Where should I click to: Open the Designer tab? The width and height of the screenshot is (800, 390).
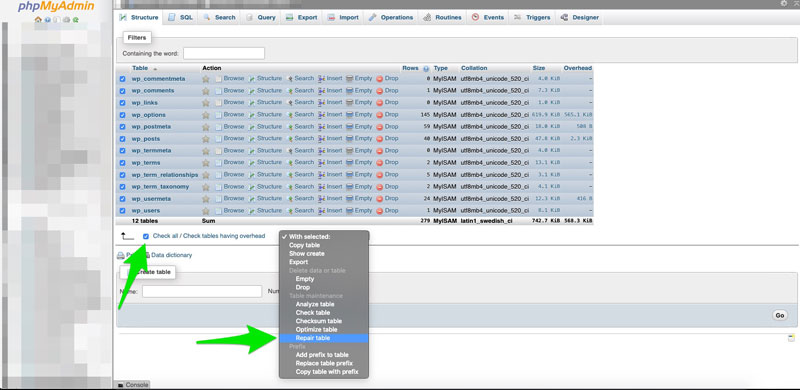pyautogui.click(x=580, y=17)
